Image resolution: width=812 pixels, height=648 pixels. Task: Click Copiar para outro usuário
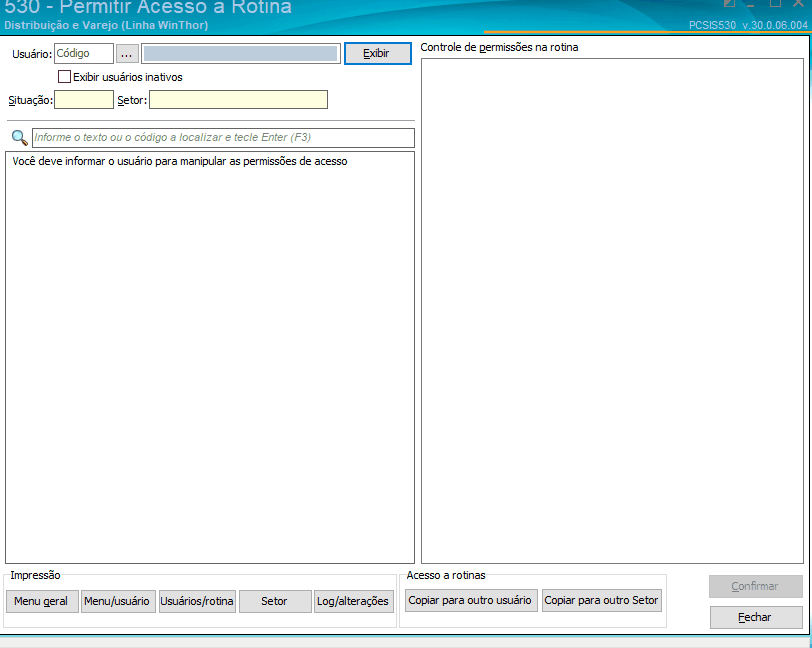471,600
